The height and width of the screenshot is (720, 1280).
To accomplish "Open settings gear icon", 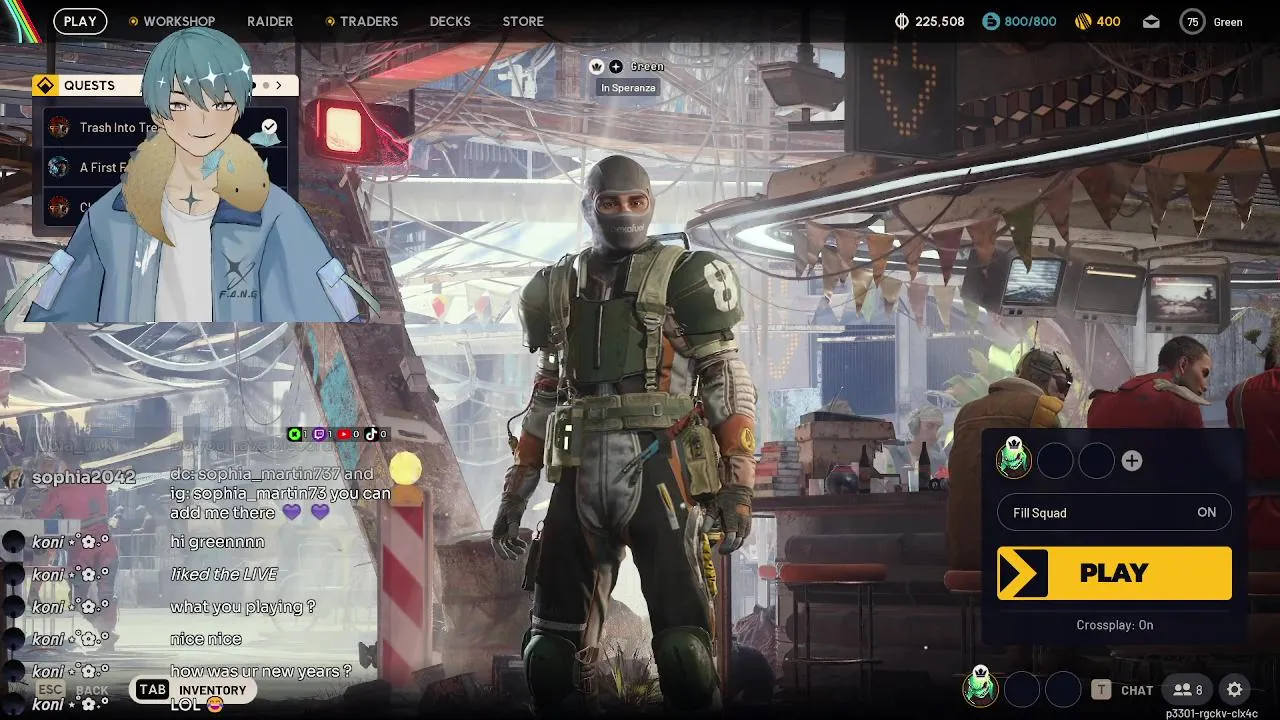I will point(1235,690).
